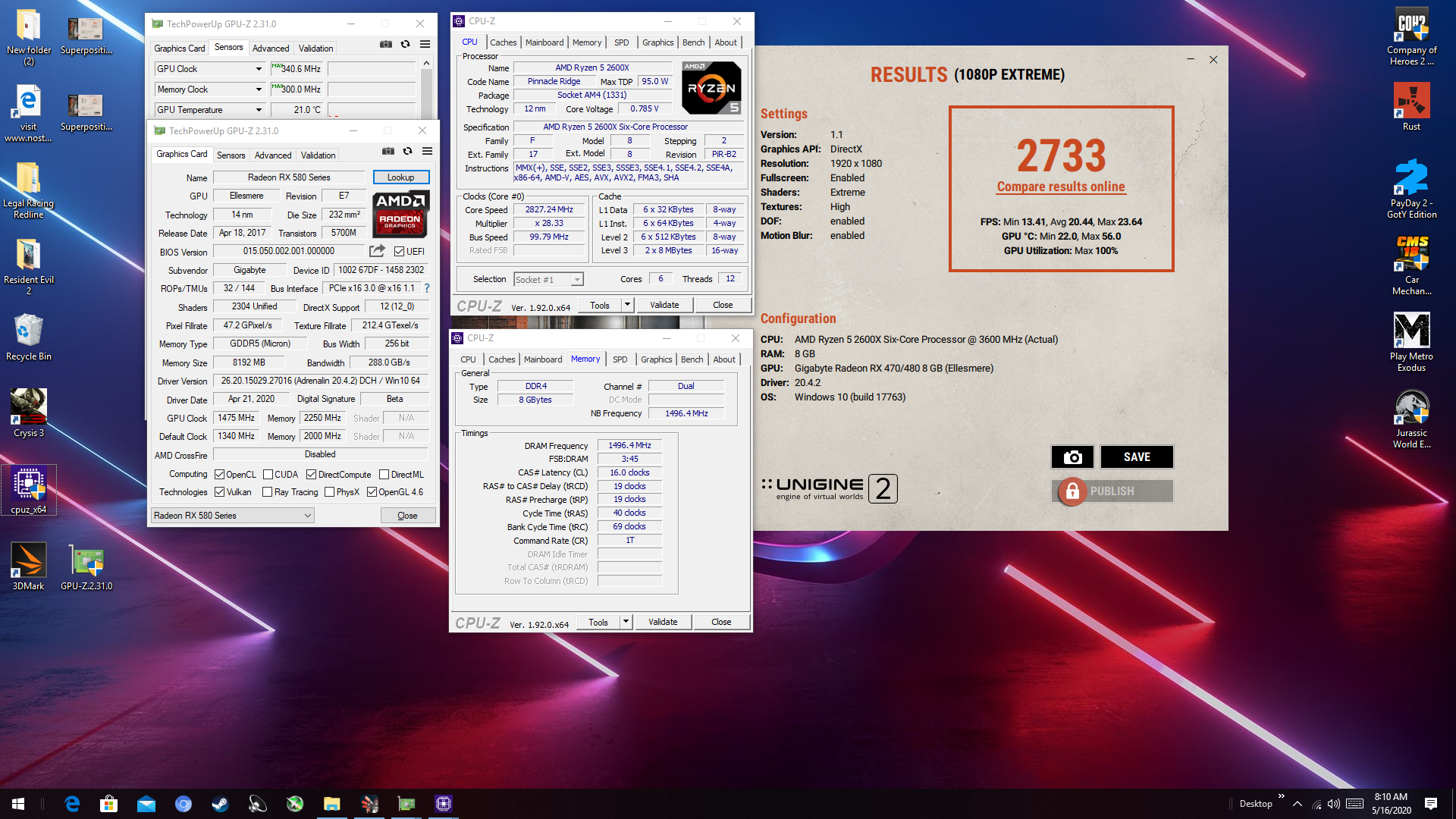Open PayDay 2 GotY Edition shortcut
1456x819 pixels.
coord(1411,188)
